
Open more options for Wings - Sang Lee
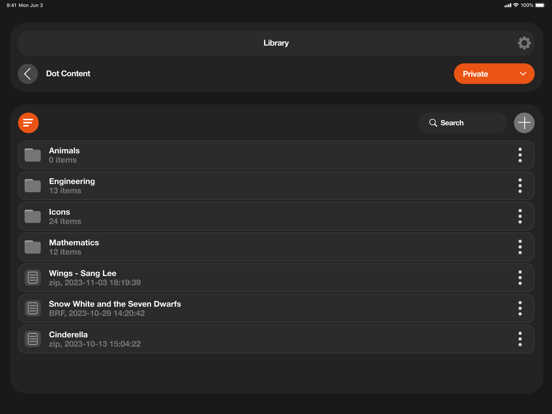click(520, 278)
